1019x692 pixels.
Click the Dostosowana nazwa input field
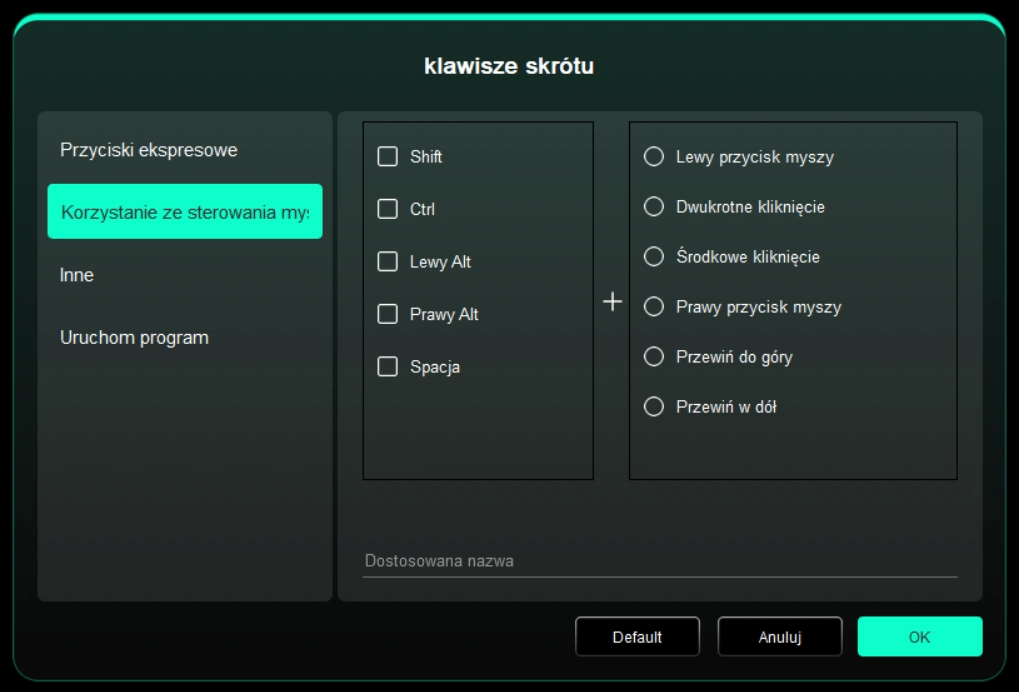[659, 561]
